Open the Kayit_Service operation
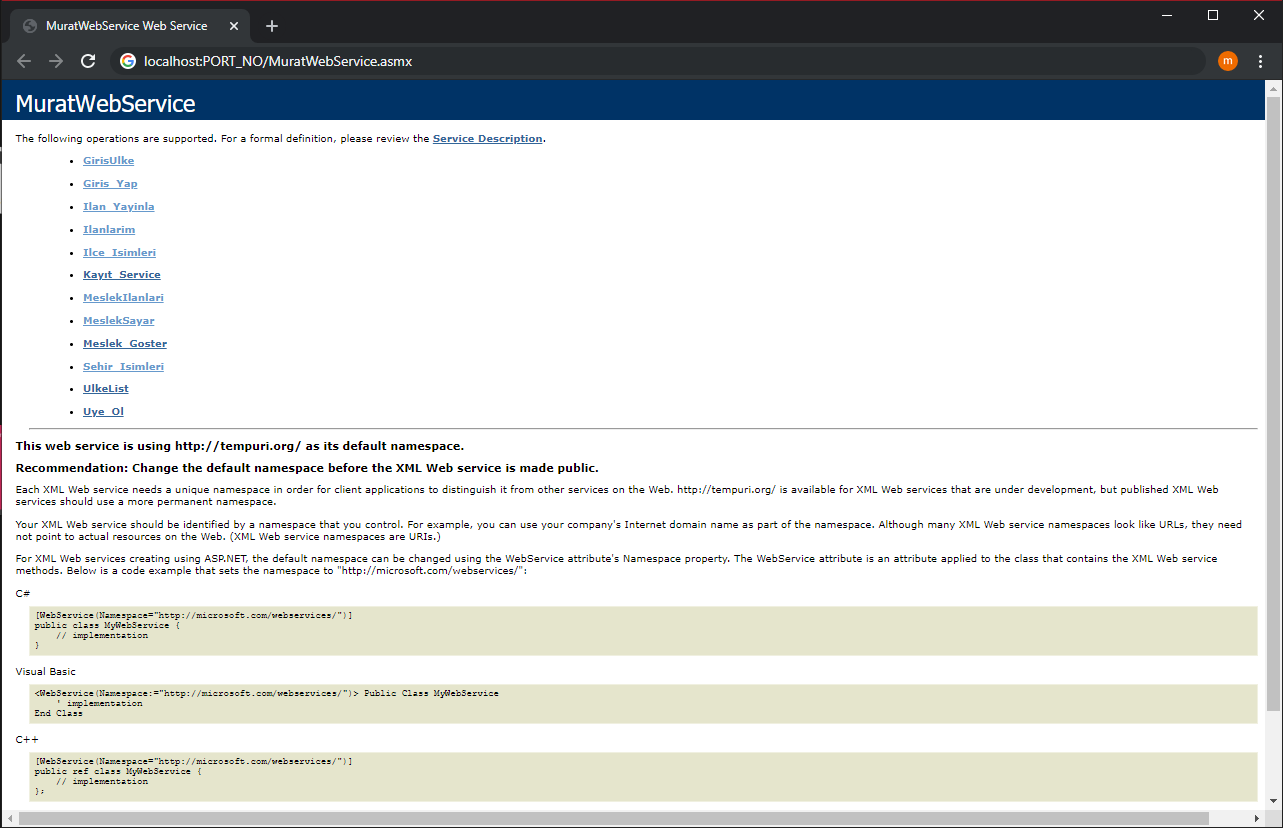The height and width of the screenshot is (828, 1283). 122,274
